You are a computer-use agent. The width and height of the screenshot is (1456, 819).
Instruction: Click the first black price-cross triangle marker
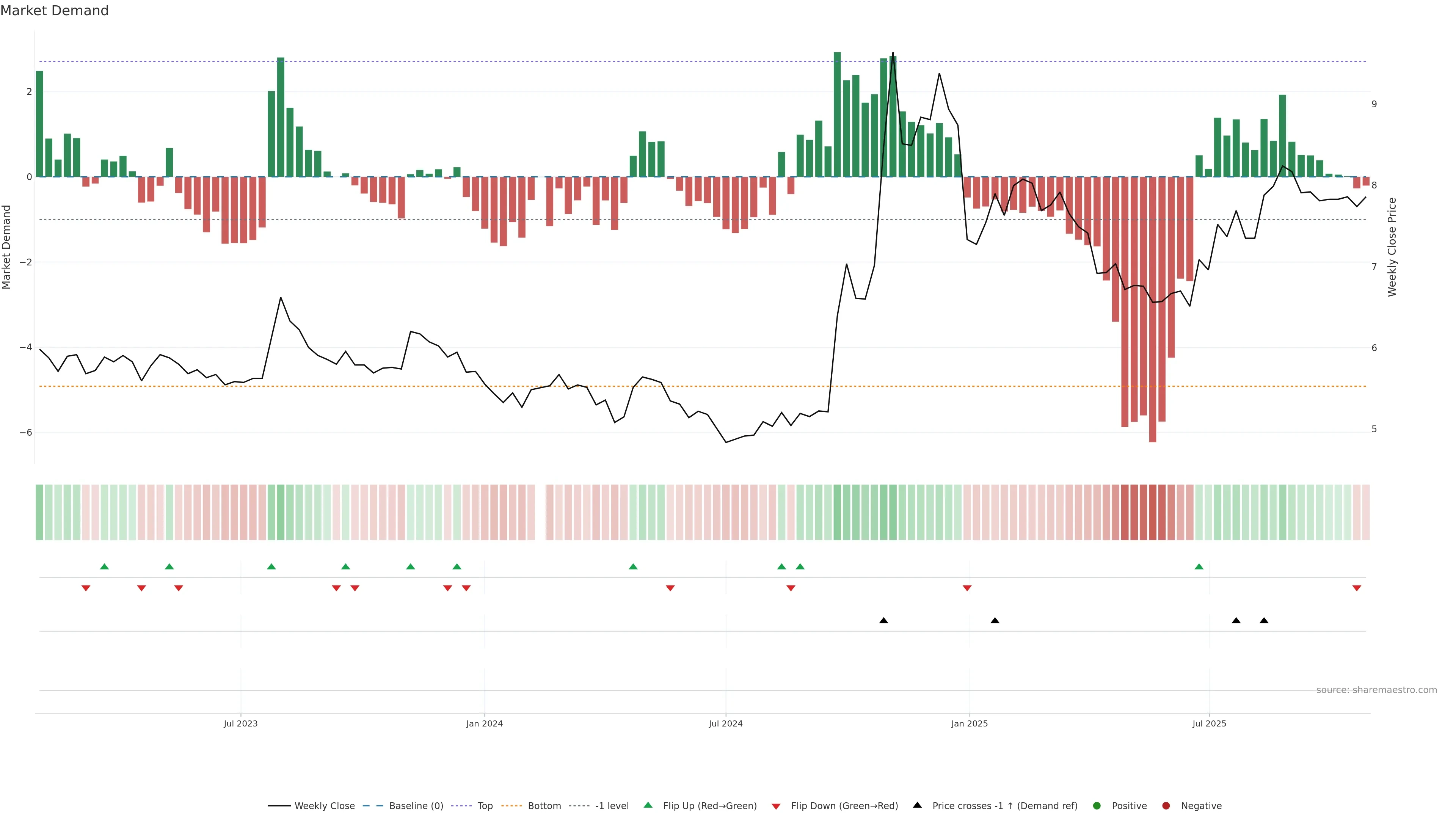[883, 621]
